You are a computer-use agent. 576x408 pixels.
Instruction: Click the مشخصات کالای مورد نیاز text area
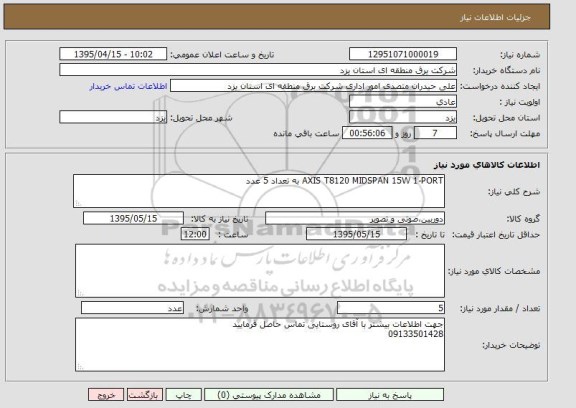[260, 271]
